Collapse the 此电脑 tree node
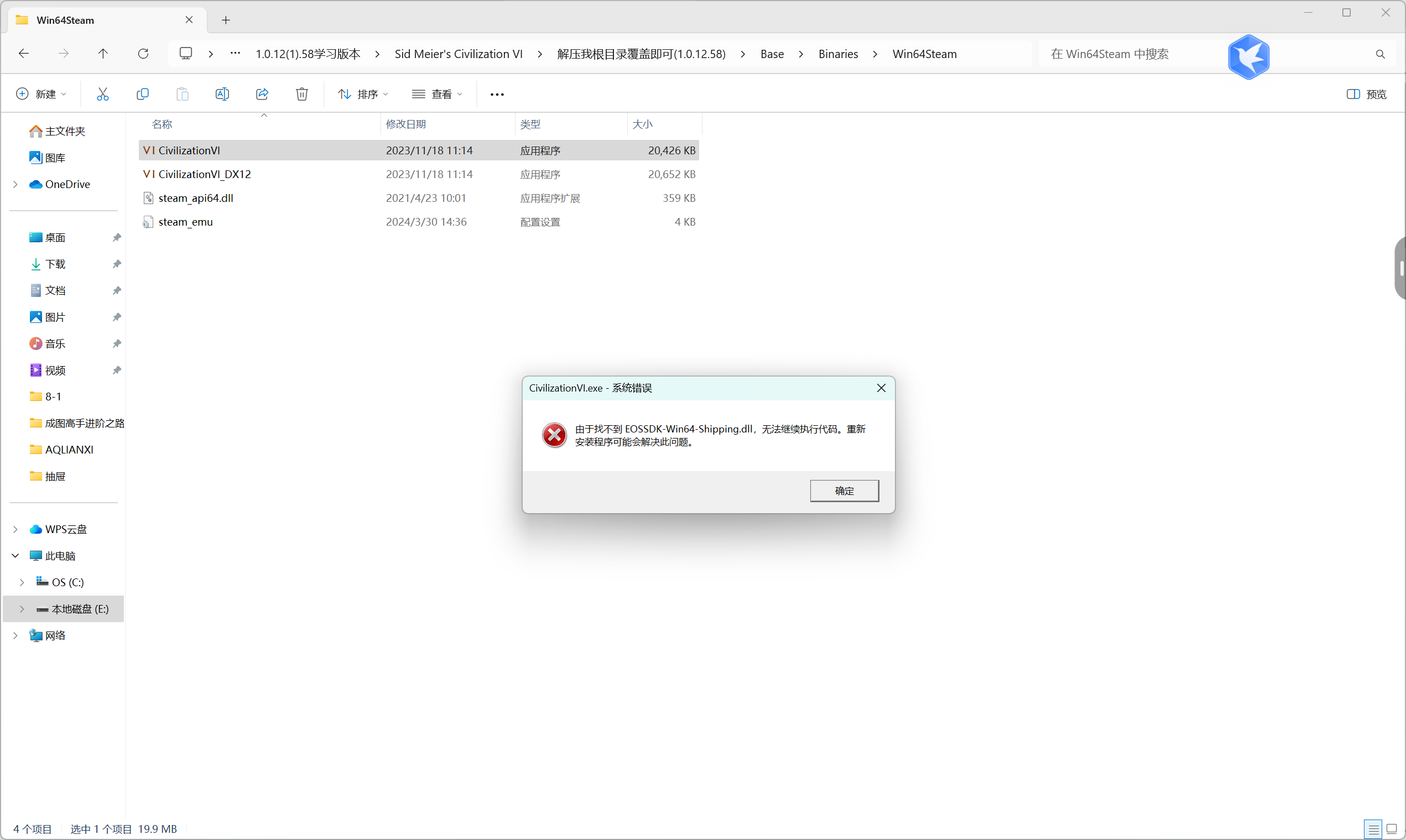The image size is (1406, 840). pyautogui.click(x=15, y=556)
